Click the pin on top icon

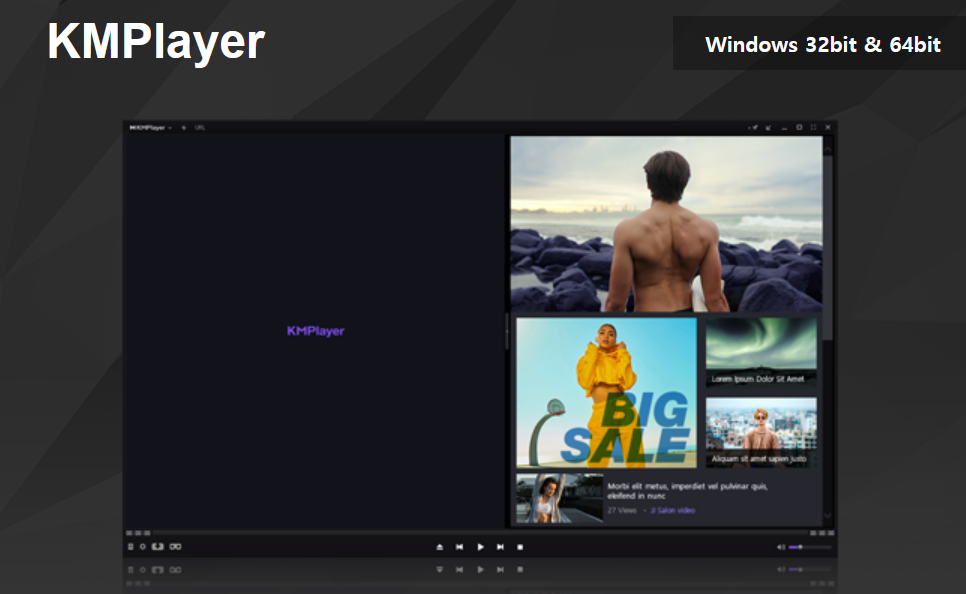(x=753, y=128)
